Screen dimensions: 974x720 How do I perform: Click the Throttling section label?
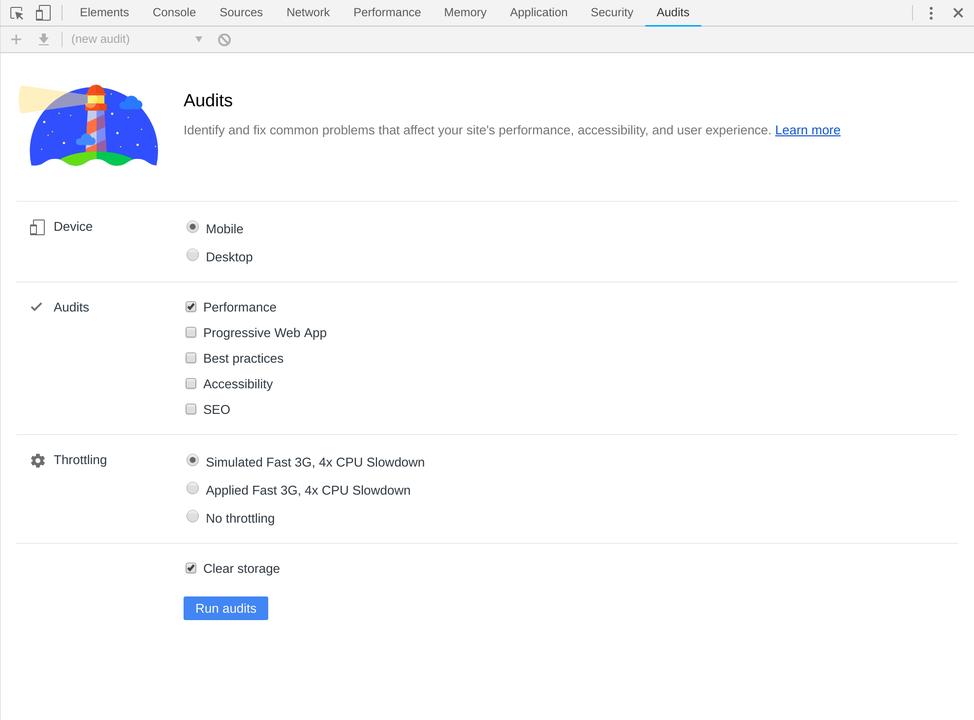pos(80,460)
